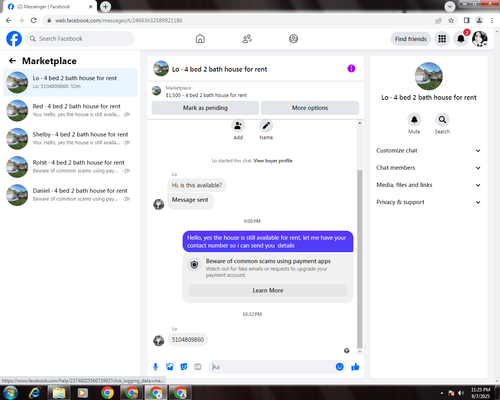Screen dimensions: 500x400
Task: Attach a file with the image icon
Action: tap(170, 367)
